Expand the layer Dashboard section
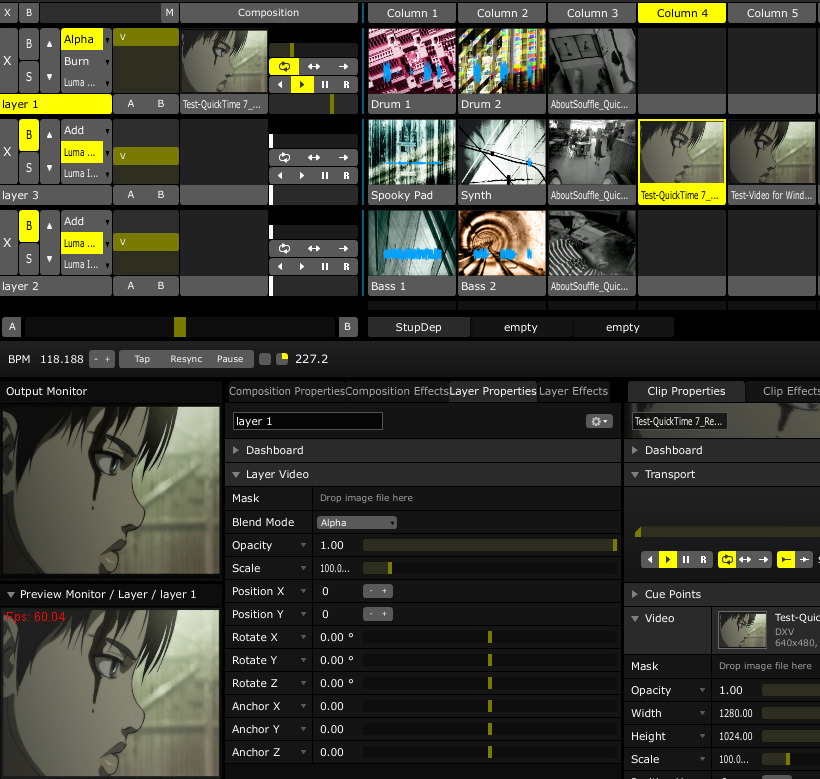Screen dimensions: 820x779 point(236,450)
